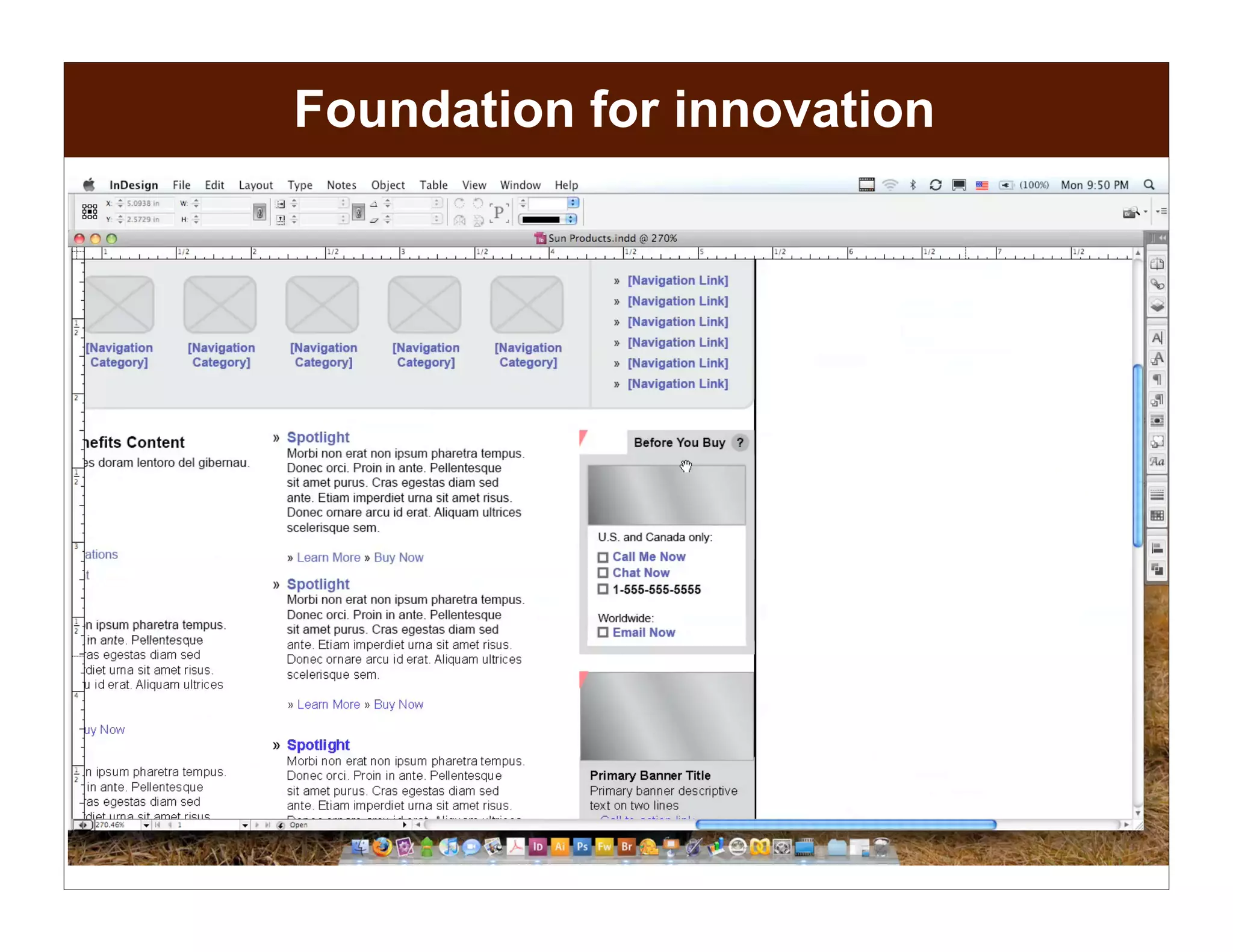
Task: Tick the Email Now checkbox
Action: point(603,632)
